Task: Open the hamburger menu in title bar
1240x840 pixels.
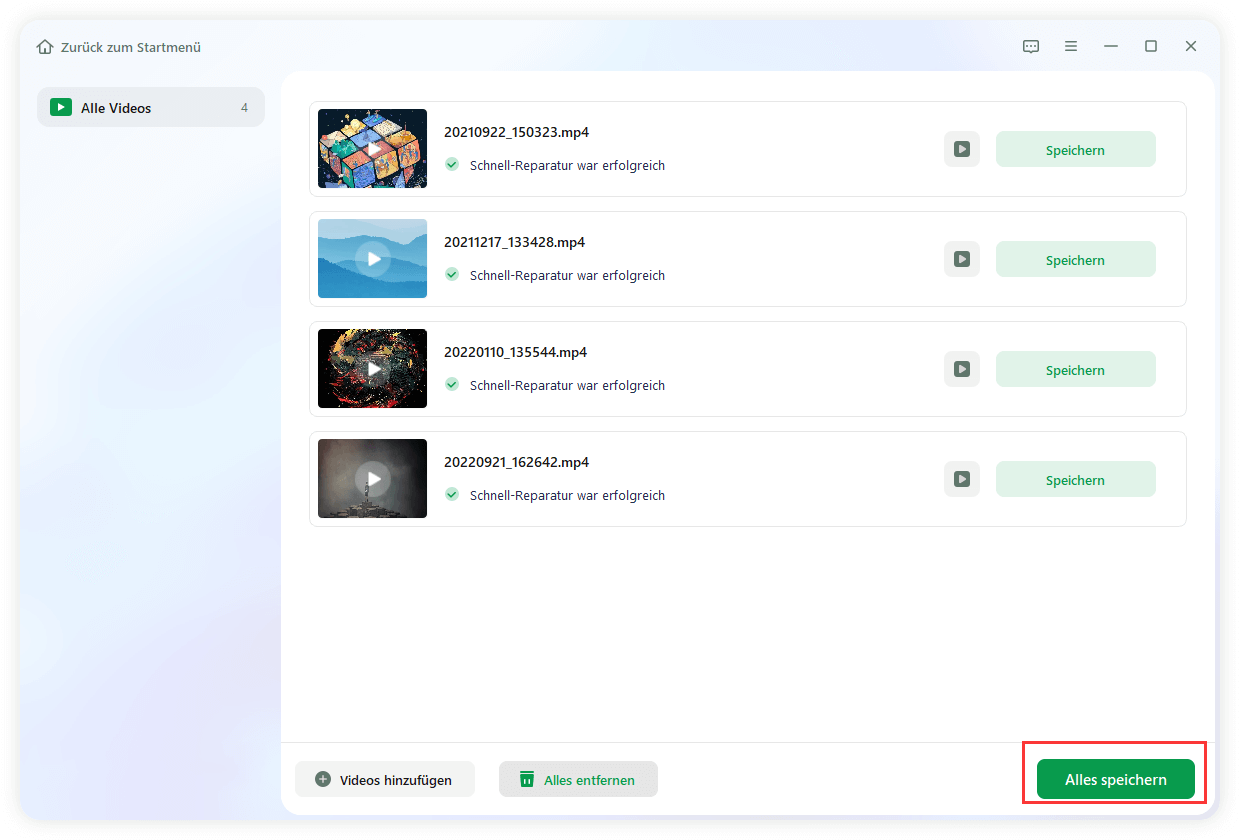Action: (1071, 46)
